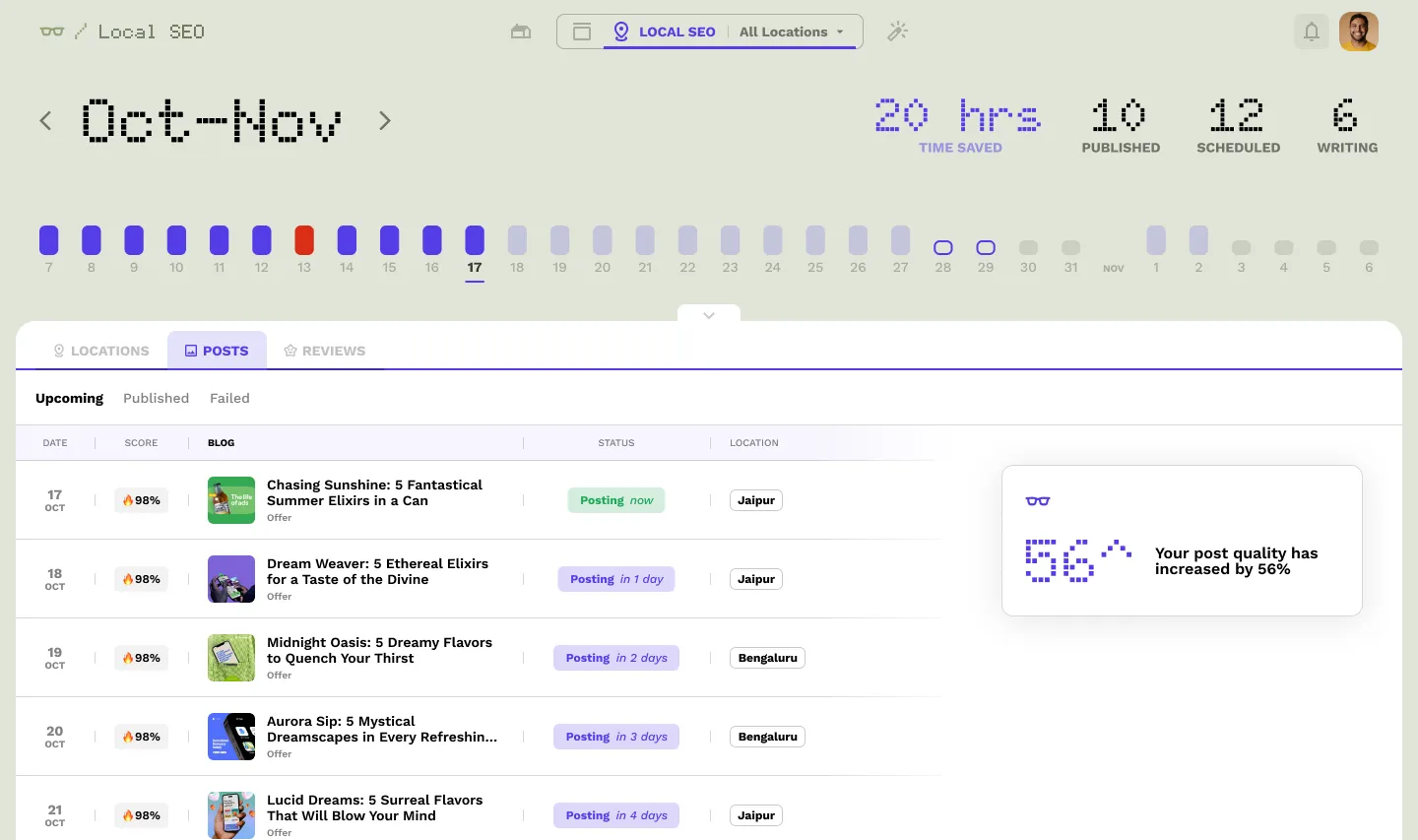Switch to the Locations tab

click(x=100, y=351)
